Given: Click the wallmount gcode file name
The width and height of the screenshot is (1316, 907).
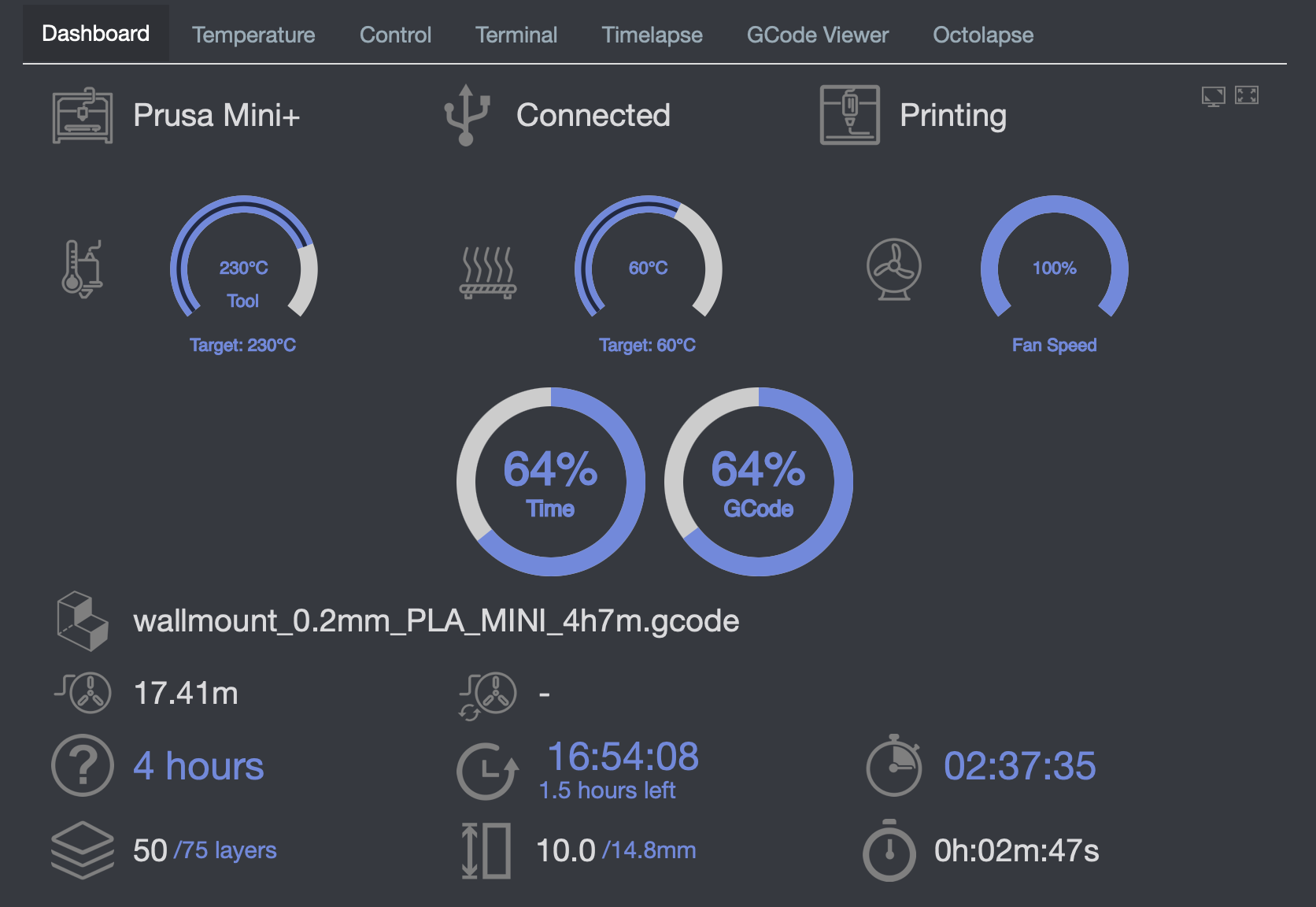Looking at the screenshot, I should [x=436, y=621].
